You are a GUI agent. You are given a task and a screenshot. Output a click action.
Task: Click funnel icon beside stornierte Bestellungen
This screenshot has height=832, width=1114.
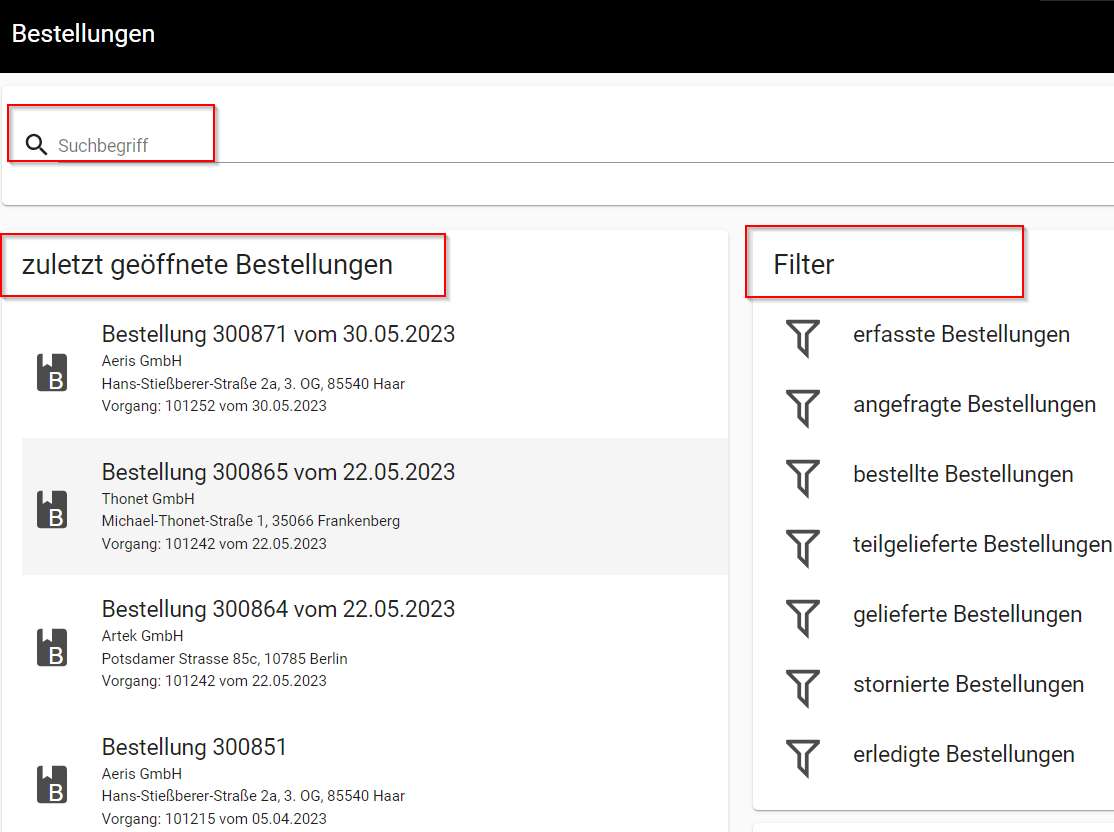pos(803,688)
